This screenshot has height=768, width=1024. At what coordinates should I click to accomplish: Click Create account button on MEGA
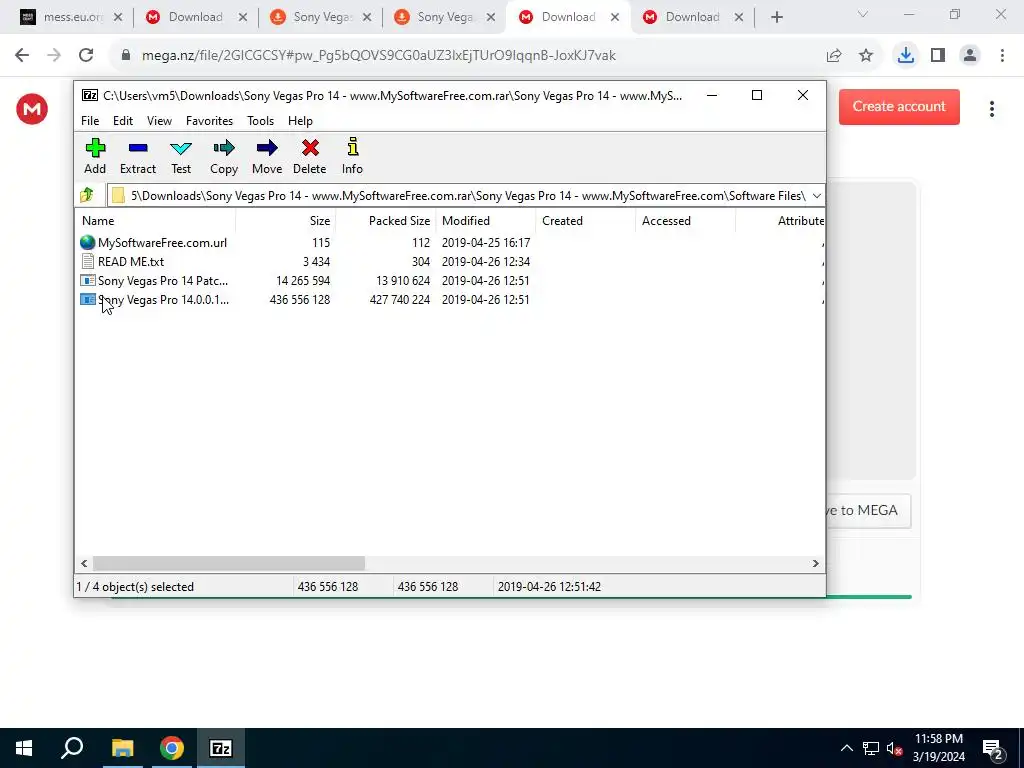tap(899, 106)
